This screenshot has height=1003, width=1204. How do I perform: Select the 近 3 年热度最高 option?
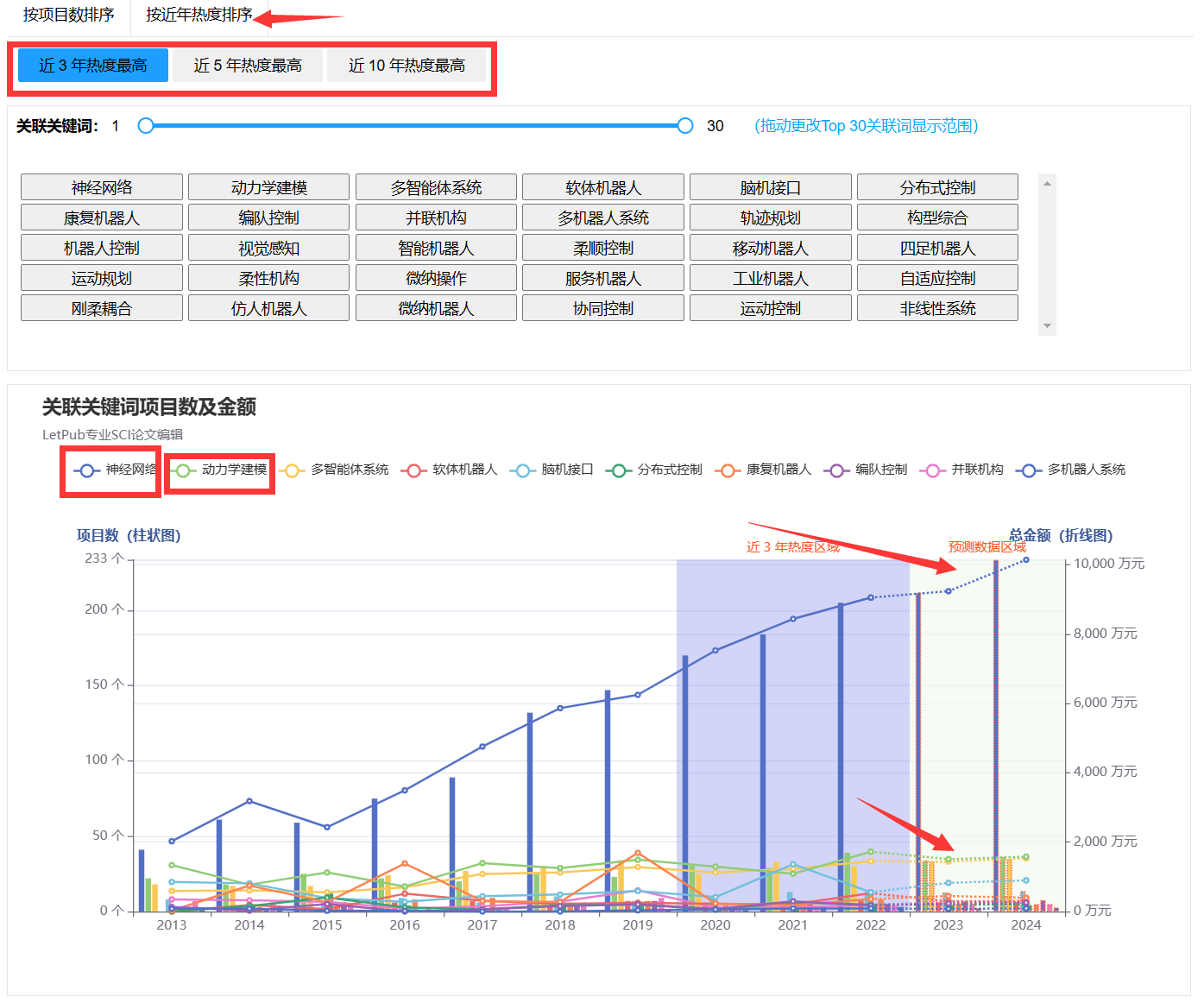pos(93,66)
